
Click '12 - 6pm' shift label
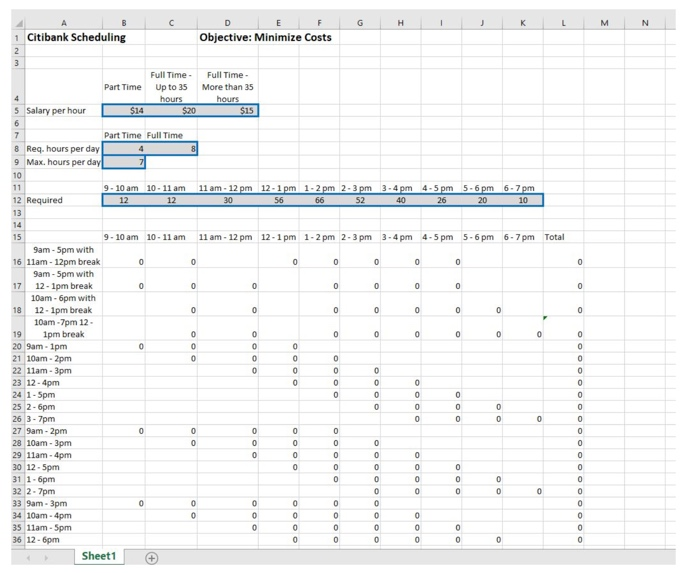(43, 540)
